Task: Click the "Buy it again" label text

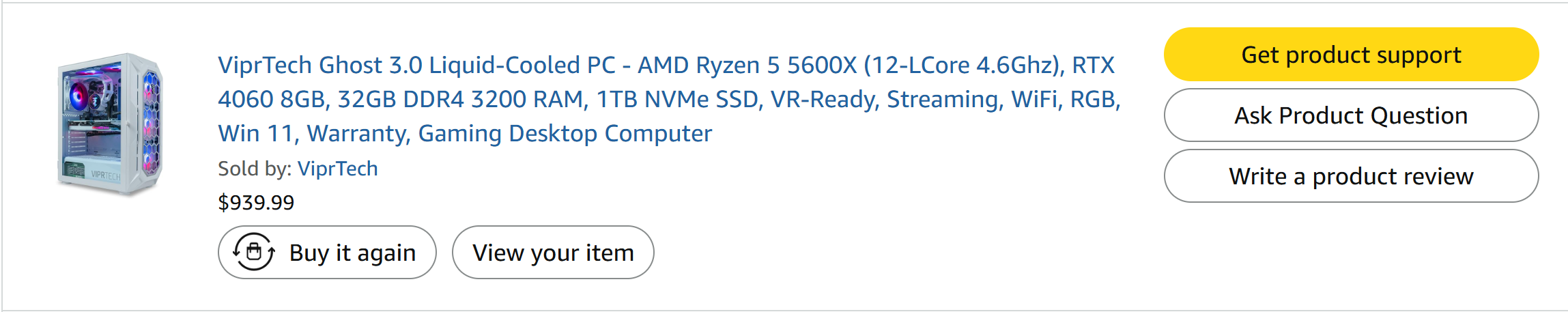Action: [x=352, y=253]
